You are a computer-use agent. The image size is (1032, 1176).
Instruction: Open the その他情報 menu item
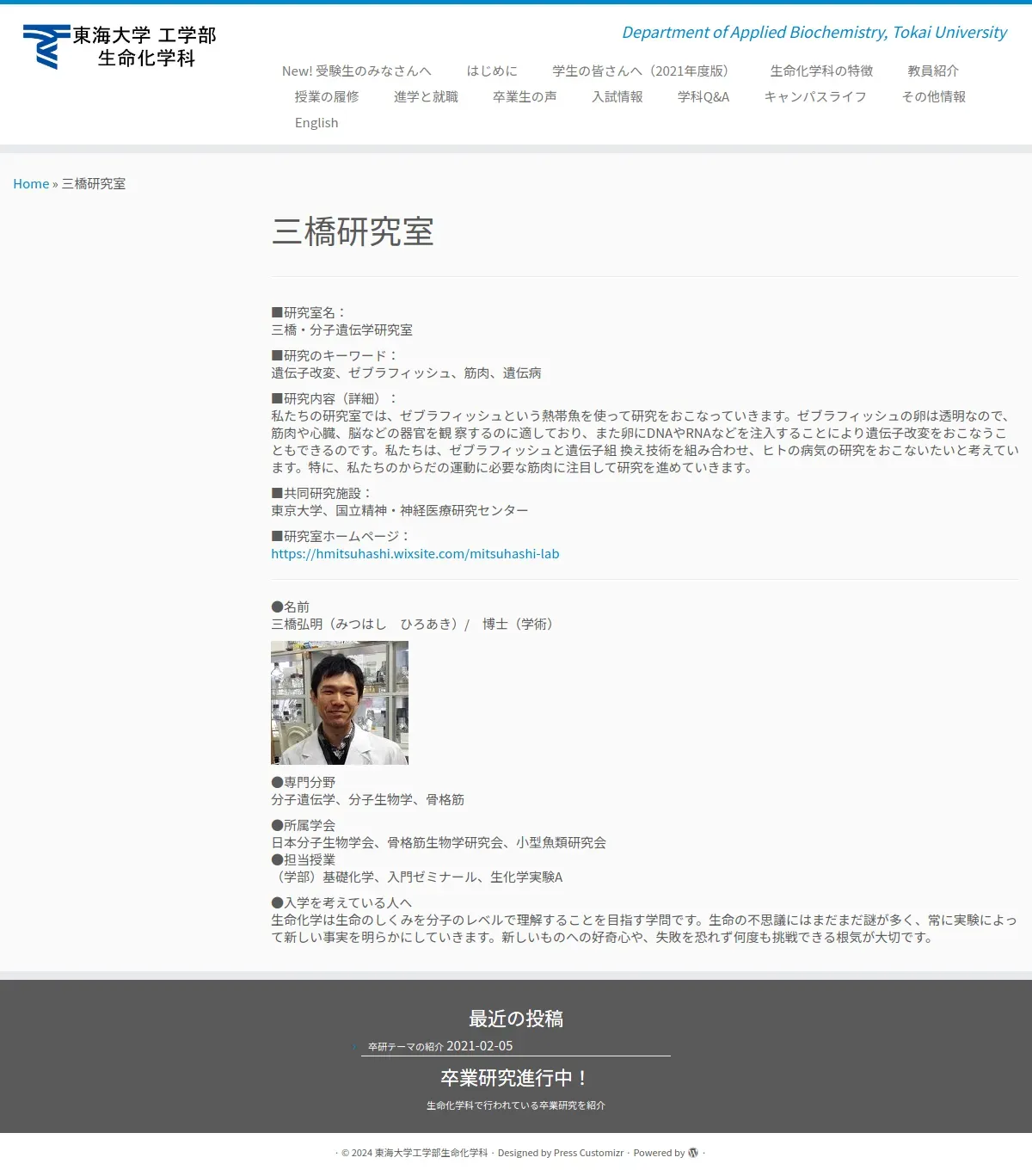coord(933,97)
